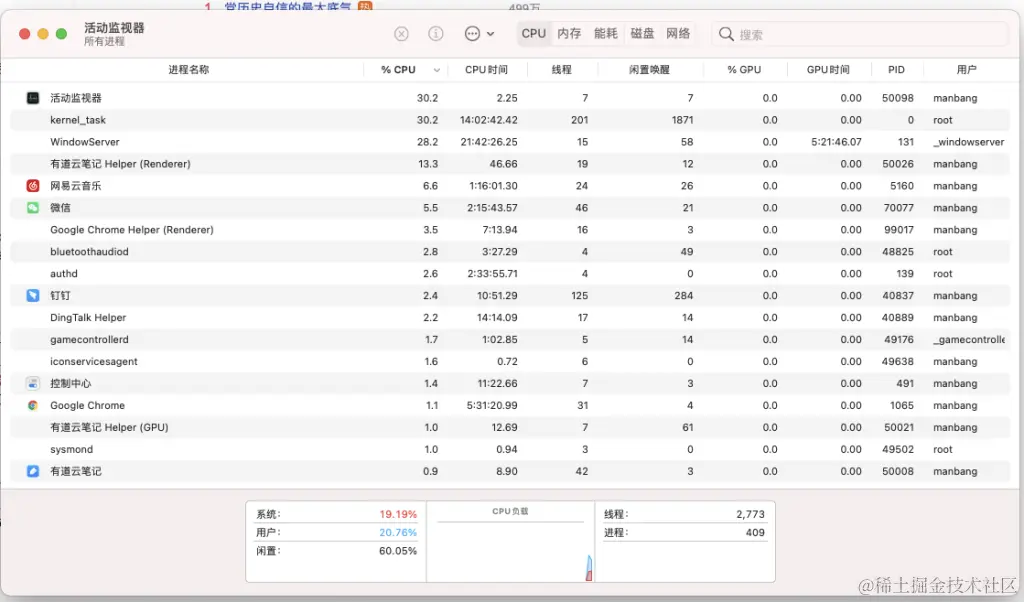This screenshot has height=602, width=1024.
Task: Switch to the 网络 network tab
Action: (678, 33)
